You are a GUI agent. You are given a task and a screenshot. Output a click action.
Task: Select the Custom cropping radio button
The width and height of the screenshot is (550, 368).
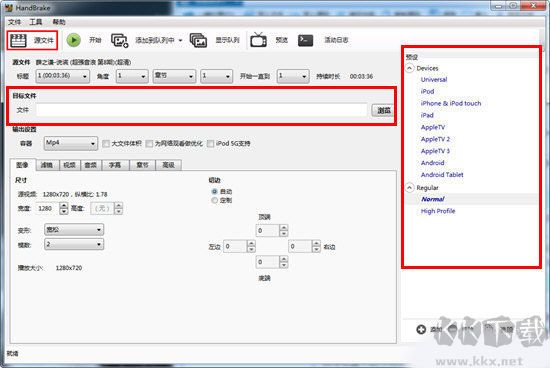pos(214,200)
